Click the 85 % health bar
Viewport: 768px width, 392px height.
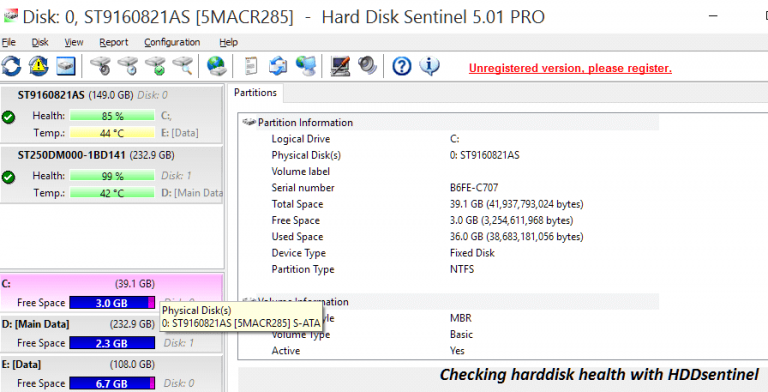pos(112,116)
